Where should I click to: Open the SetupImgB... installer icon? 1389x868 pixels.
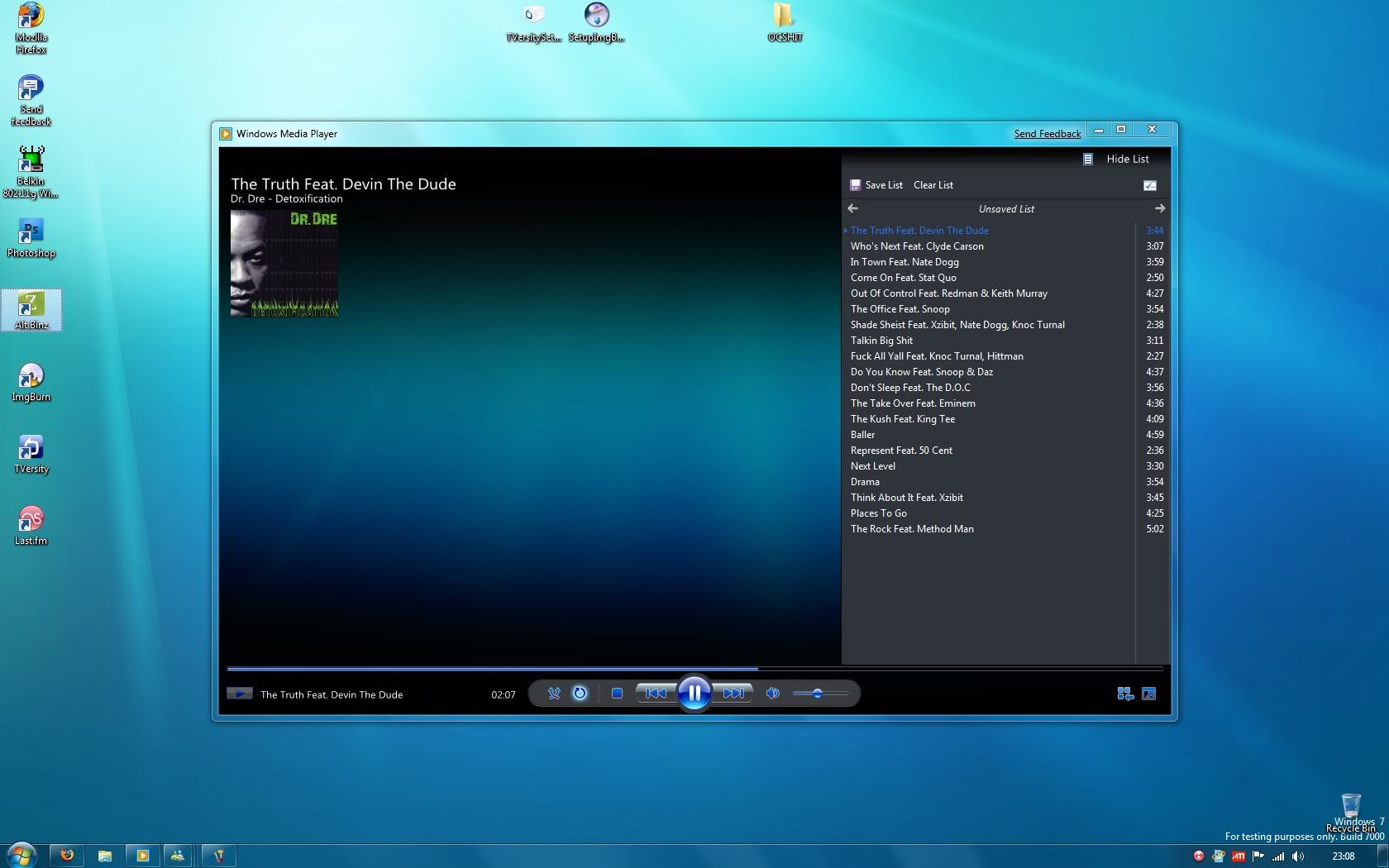(596, 22)
